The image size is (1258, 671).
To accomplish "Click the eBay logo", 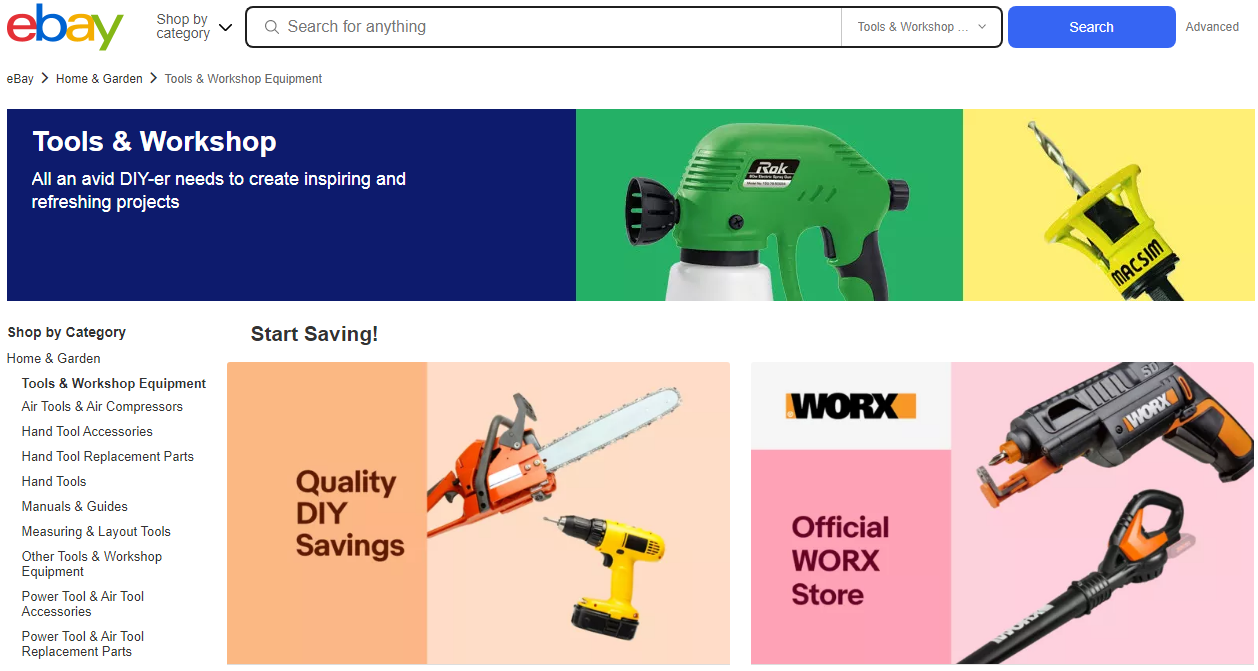I will (x=65, y=27).
